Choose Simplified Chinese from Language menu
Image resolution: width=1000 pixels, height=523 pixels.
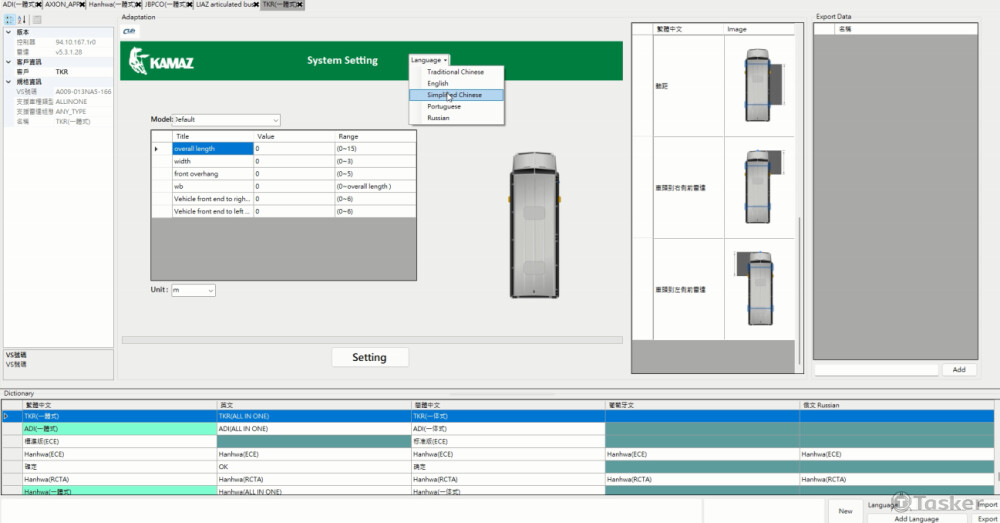point(454,95)
